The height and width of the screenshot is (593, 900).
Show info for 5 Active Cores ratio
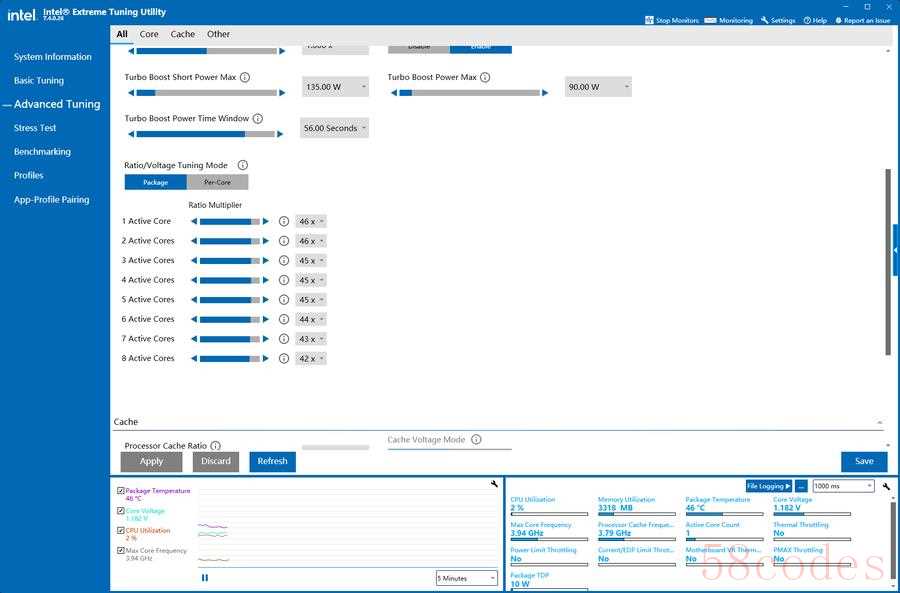[284, 300]
